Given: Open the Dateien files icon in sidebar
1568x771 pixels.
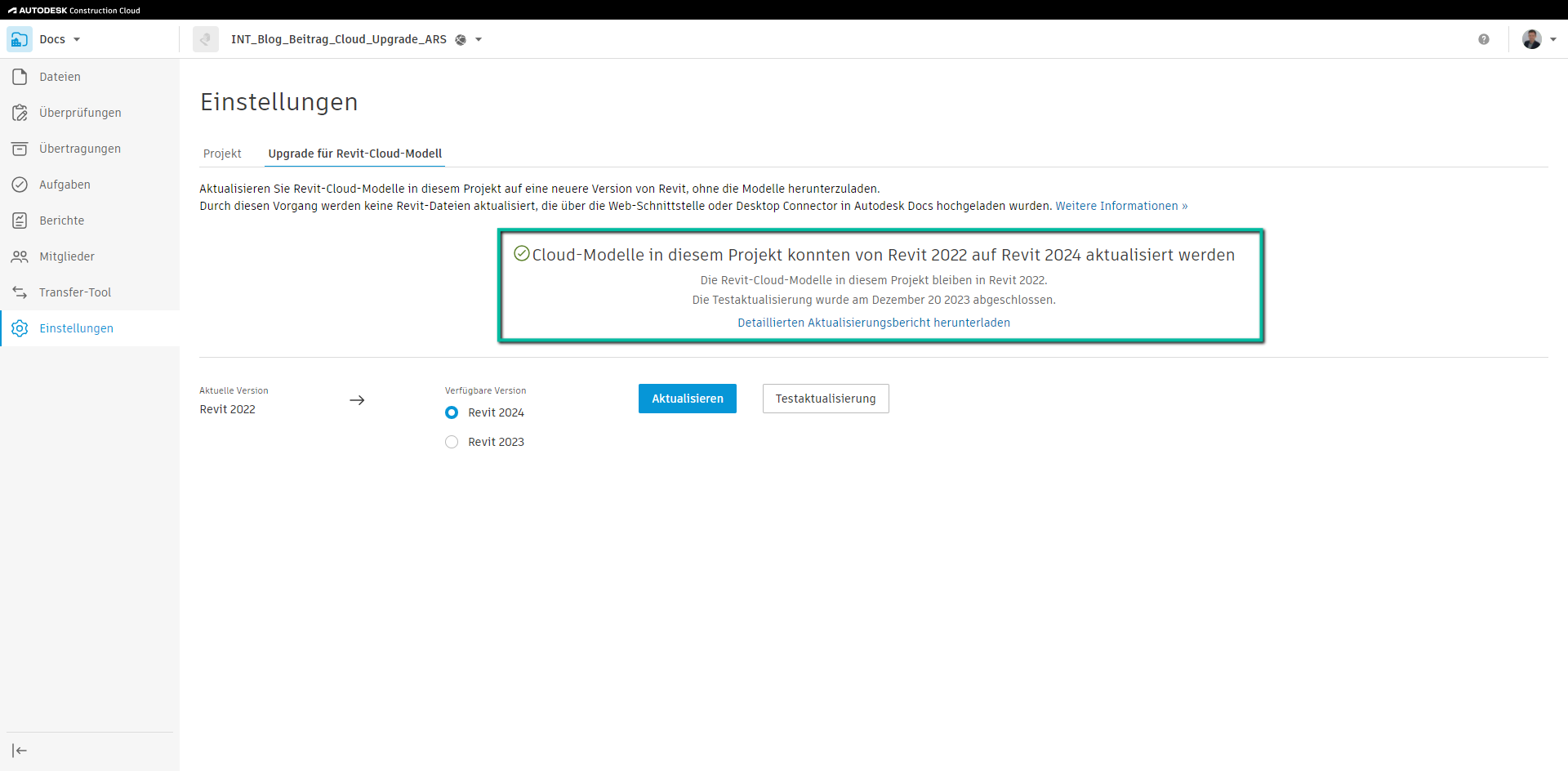Looking at the screenshot, I should pyautogui.click(x=20, y=77).
